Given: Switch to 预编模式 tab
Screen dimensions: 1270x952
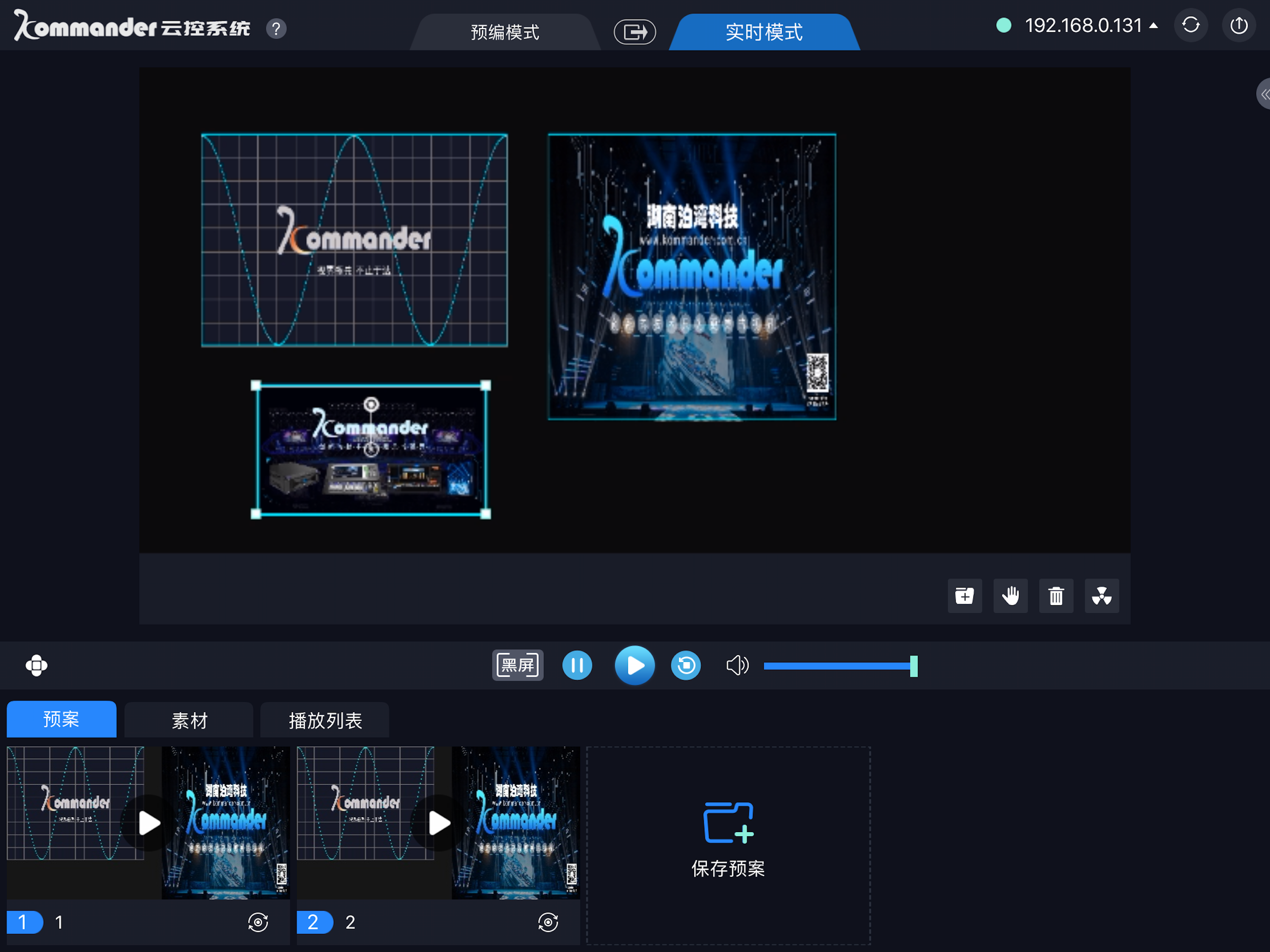Looking at the screenshot, I should click(505, 32).
